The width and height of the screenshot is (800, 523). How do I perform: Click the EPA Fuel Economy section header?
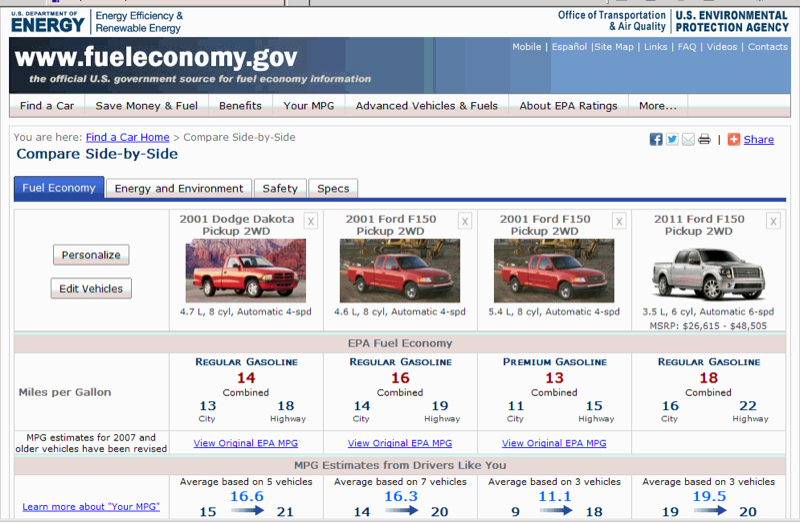coord(400,343)
